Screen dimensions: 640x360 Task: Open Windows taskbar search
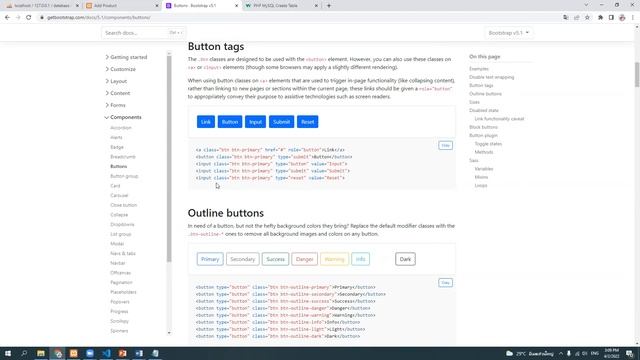click(x=24, y=353)
